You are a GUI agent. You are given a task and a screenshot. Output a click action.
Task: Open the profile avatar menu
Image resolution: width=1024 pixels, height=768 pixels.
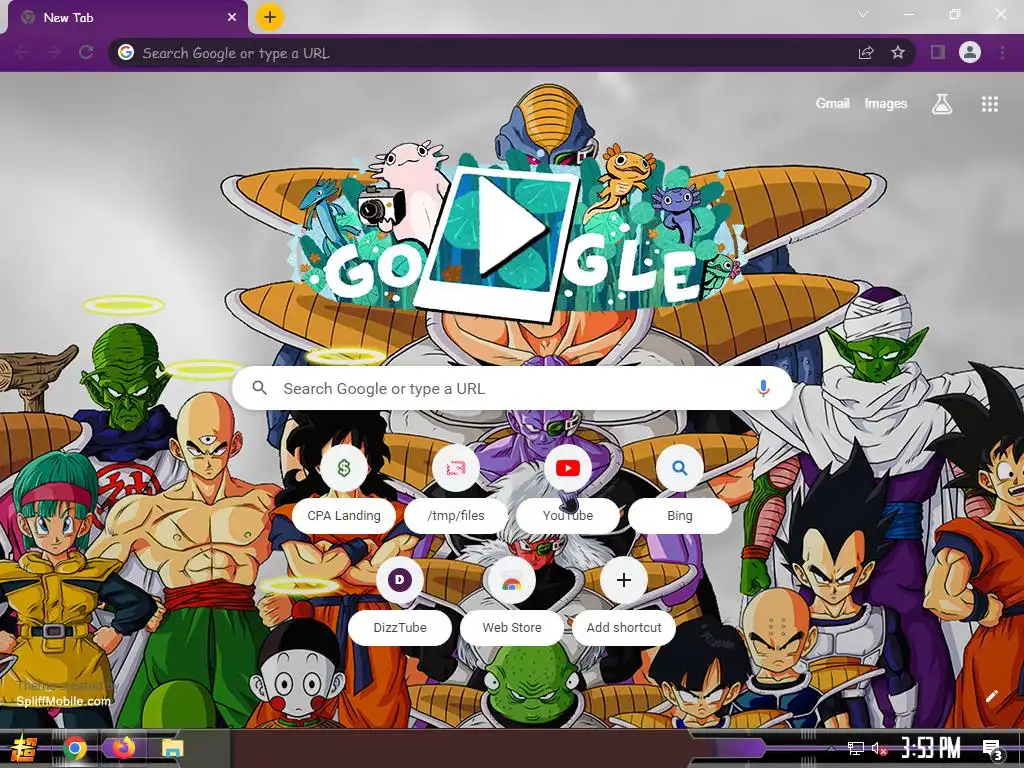pos(970,52)
